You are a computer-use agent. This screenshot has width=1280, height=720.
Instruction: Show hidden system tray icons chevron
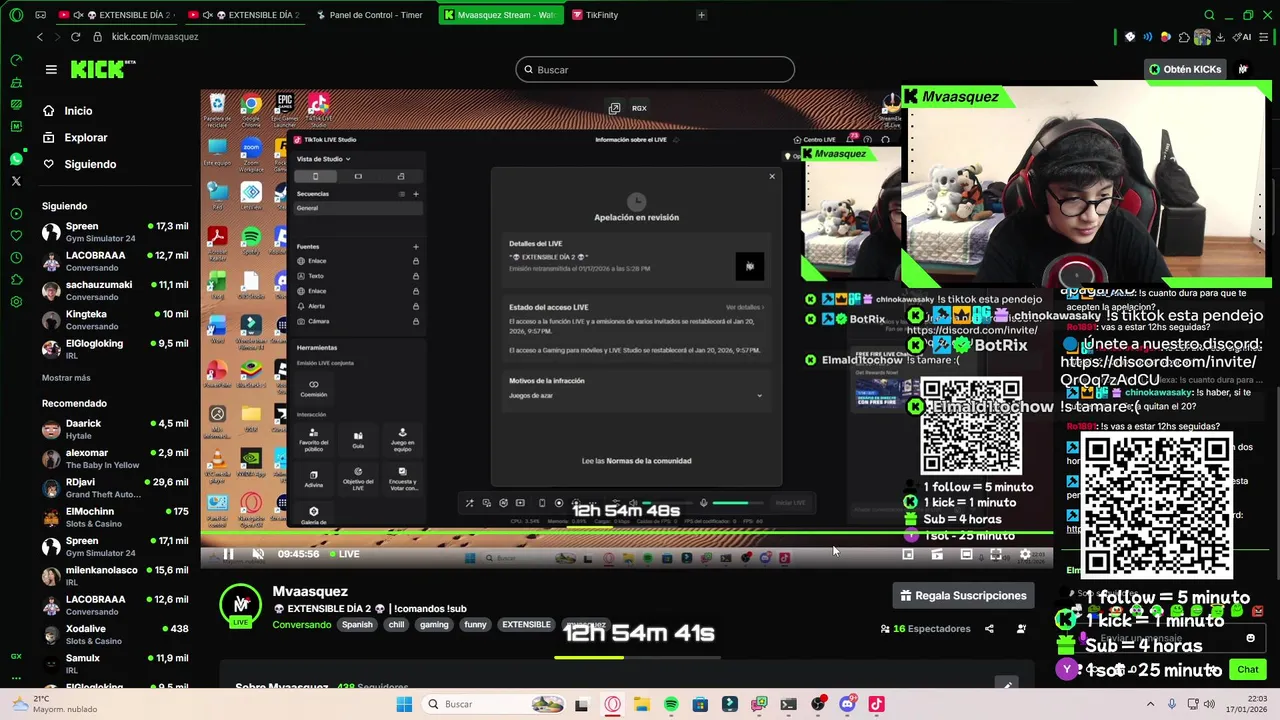click(1150, 704)
